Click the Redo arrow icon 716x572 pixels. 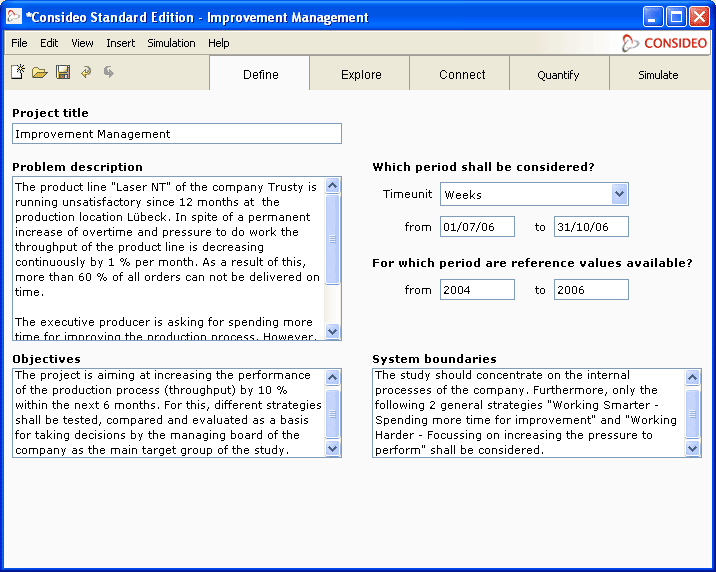pyautogui.click(x=108, y=72)
